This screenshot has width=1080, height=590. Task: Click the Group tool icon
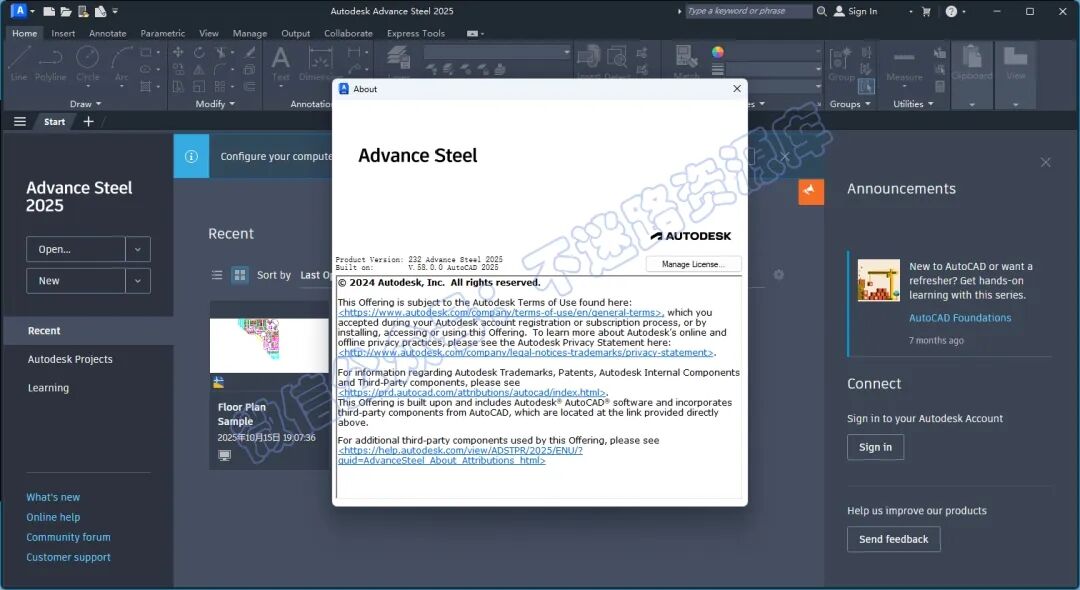point(841,63)
